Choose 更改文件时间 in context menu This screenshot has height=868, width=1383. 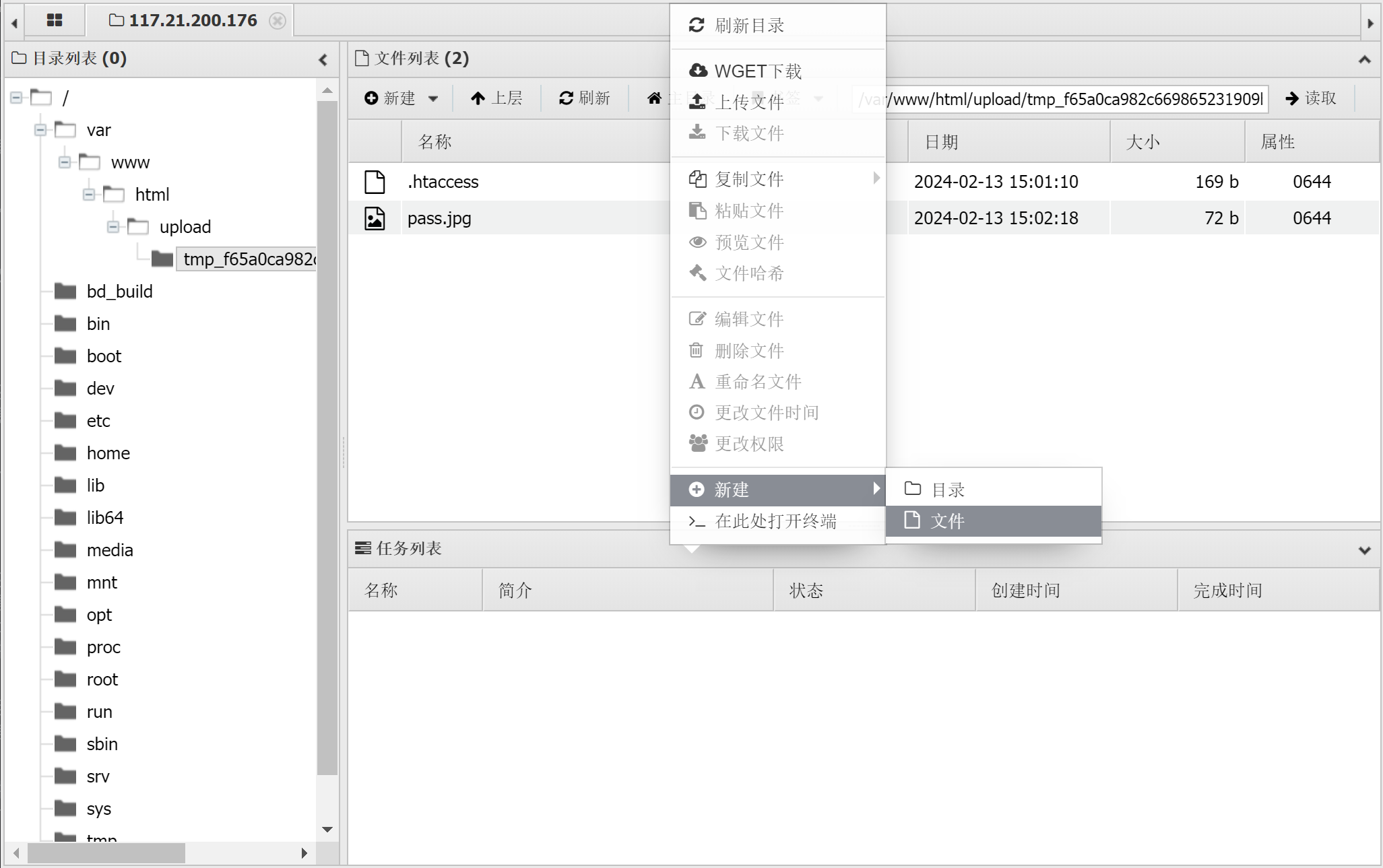pyautogui.click(x=778, y=413)
